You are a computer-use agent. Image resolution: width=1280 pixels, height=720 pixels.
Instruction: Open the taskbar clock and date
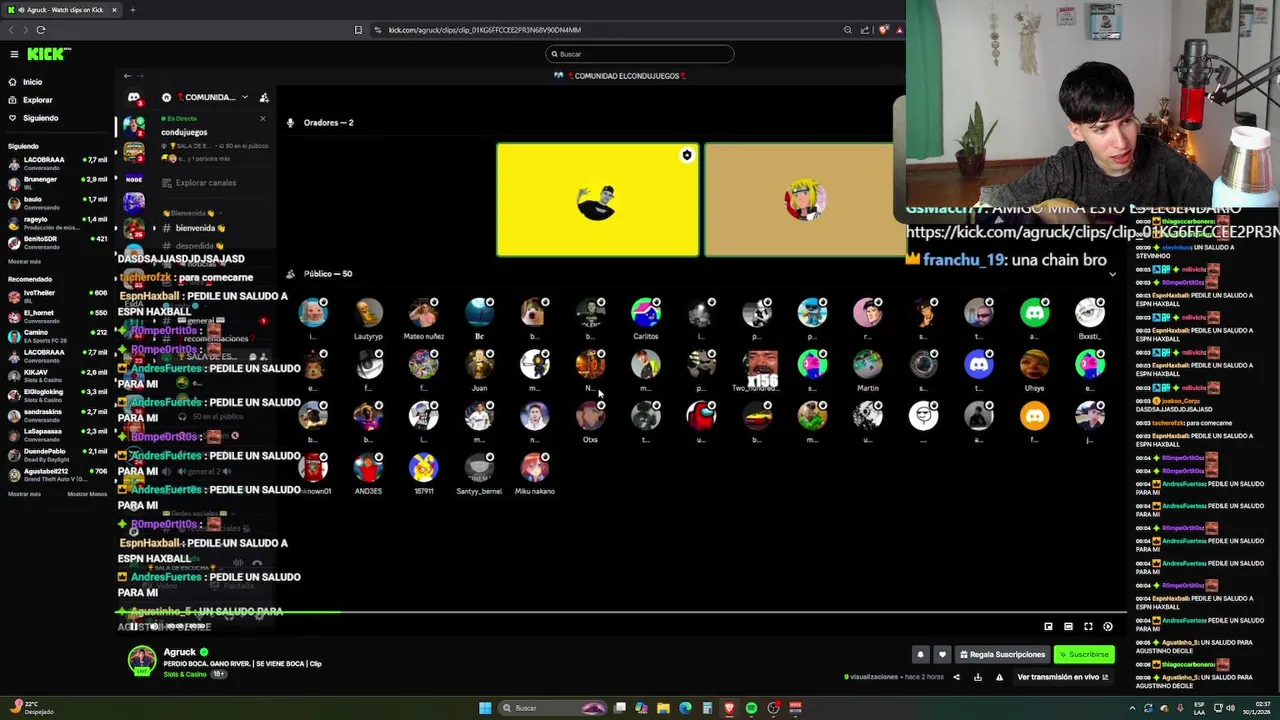click(1255, 708)
